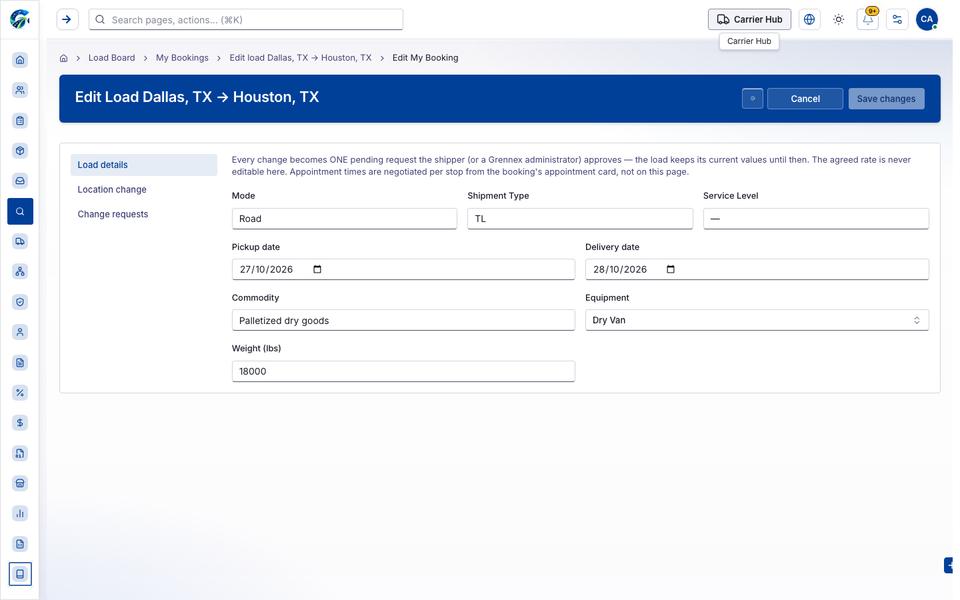Image resolution: width=960 pixels, height=600 pixels.
Task: Click the Mode field showing Road
Action: (x=344, y=219)
